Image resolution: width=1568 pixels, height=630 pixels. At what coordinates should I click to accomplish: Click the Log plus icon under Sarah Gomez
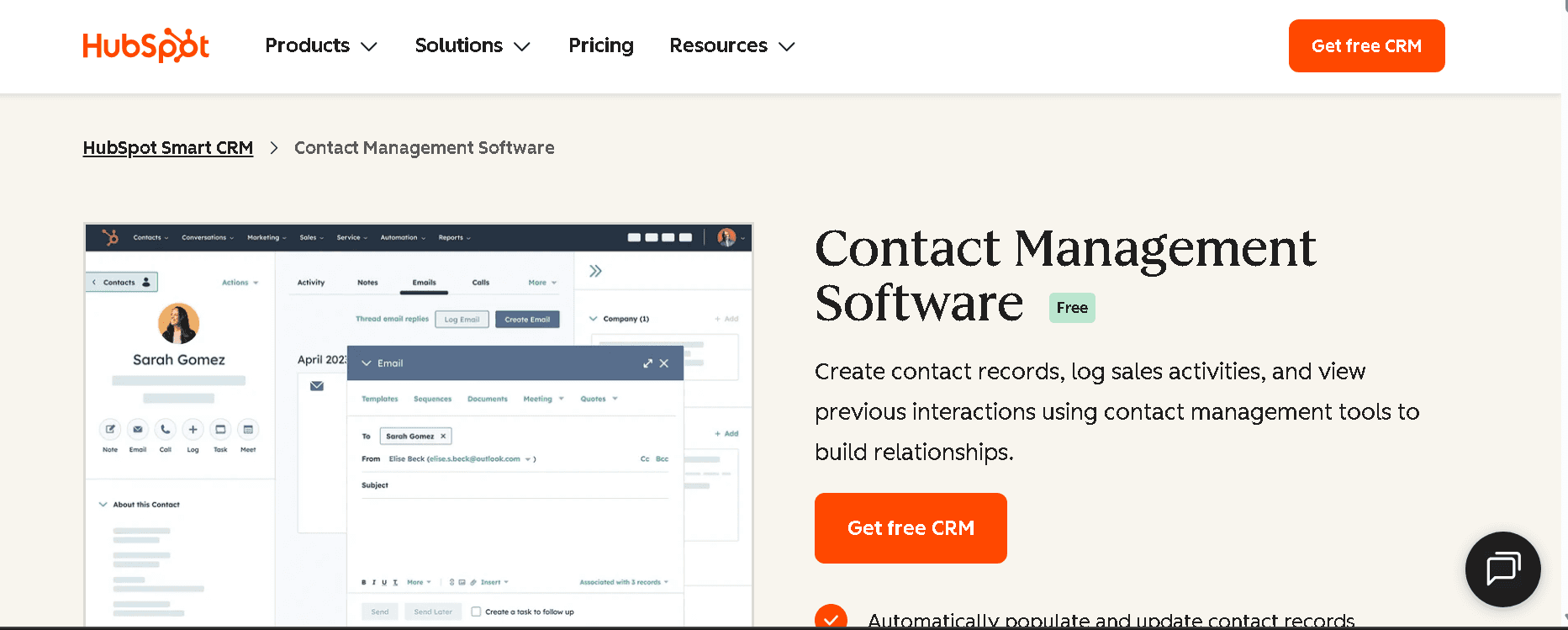(x=193, y=429)
